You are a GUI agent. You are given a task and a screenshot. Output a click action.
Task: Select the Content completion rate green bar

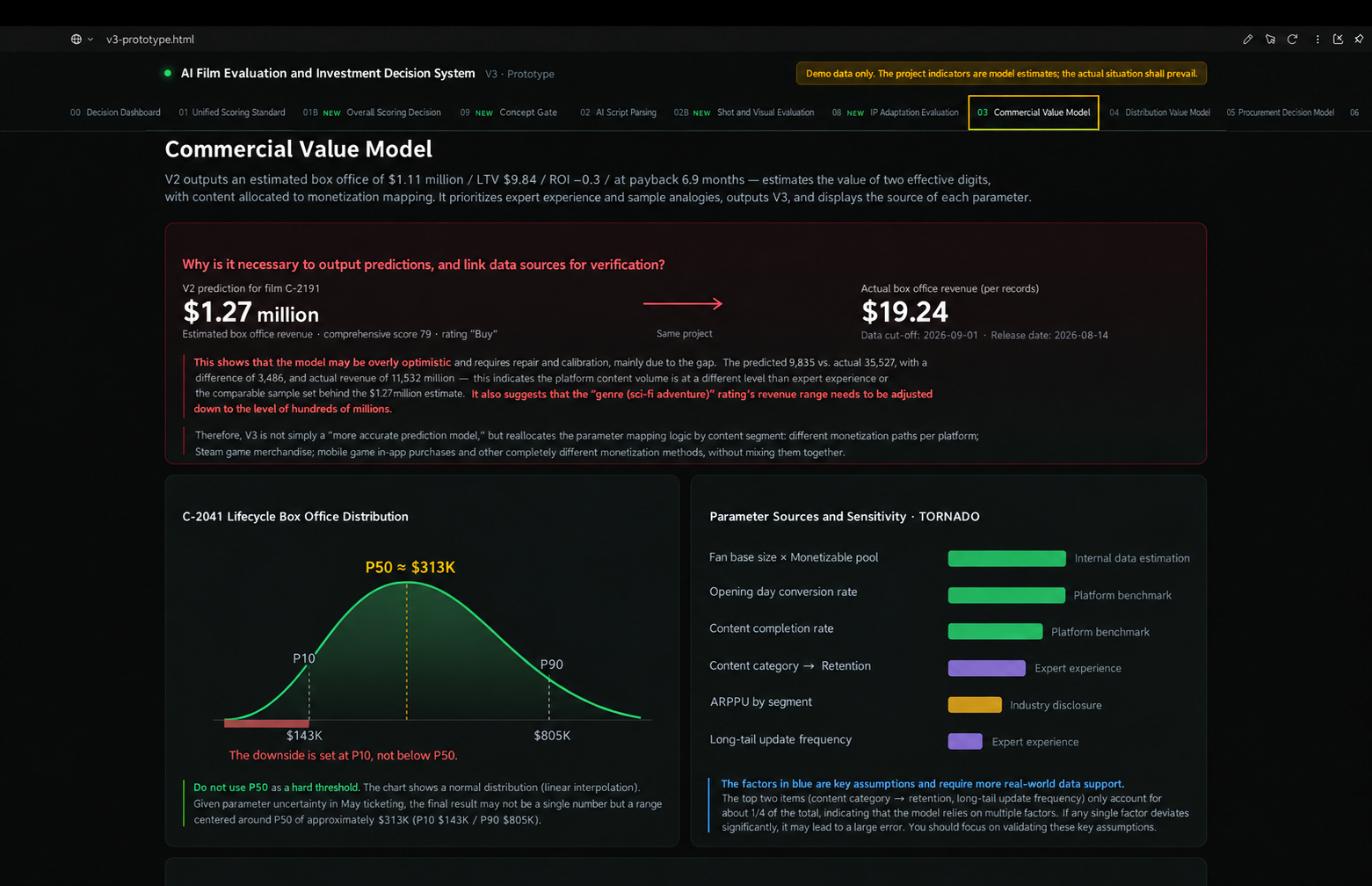995,631
